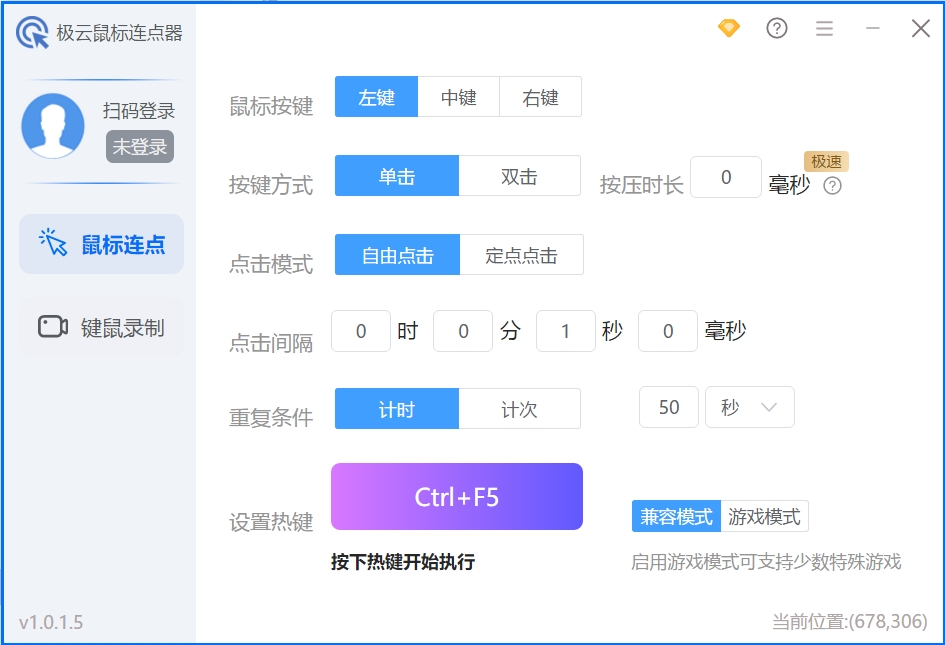Focus the interval milliseconds field
The width and height of the screenshot is (945, 645).
coord(668,331)
